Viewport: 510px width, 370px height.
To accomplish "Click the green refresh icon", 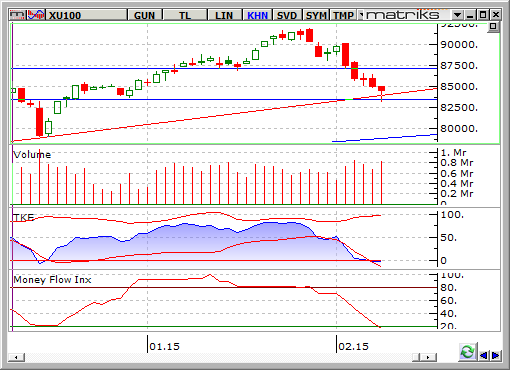I will point(467,352).
